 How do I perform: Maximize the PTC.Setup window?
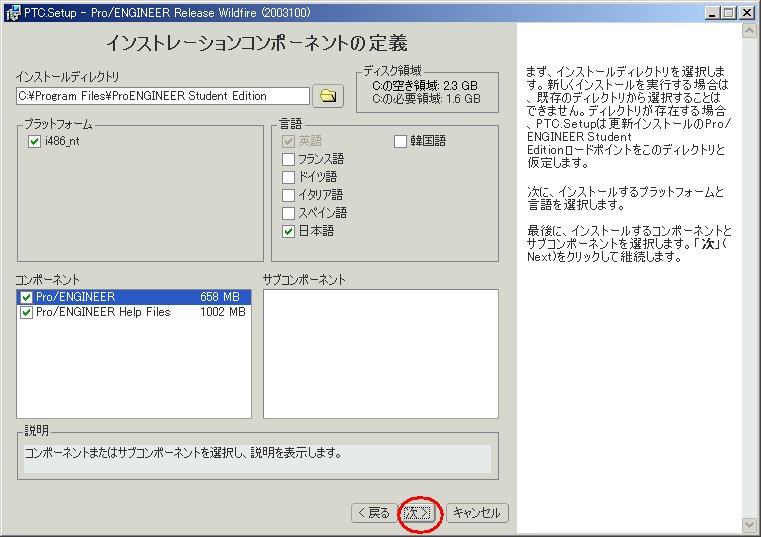(728, 13)
